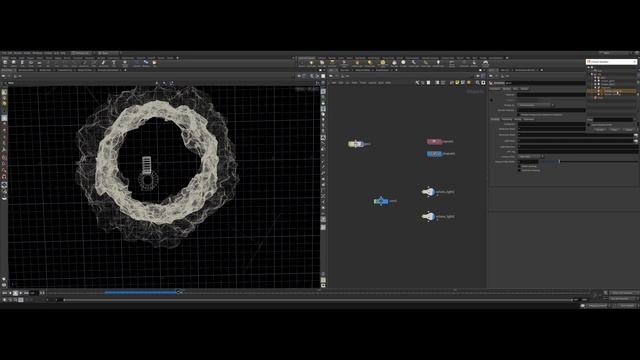Switch to the Material Palette pane tab
640x360 pixels.
363,70
